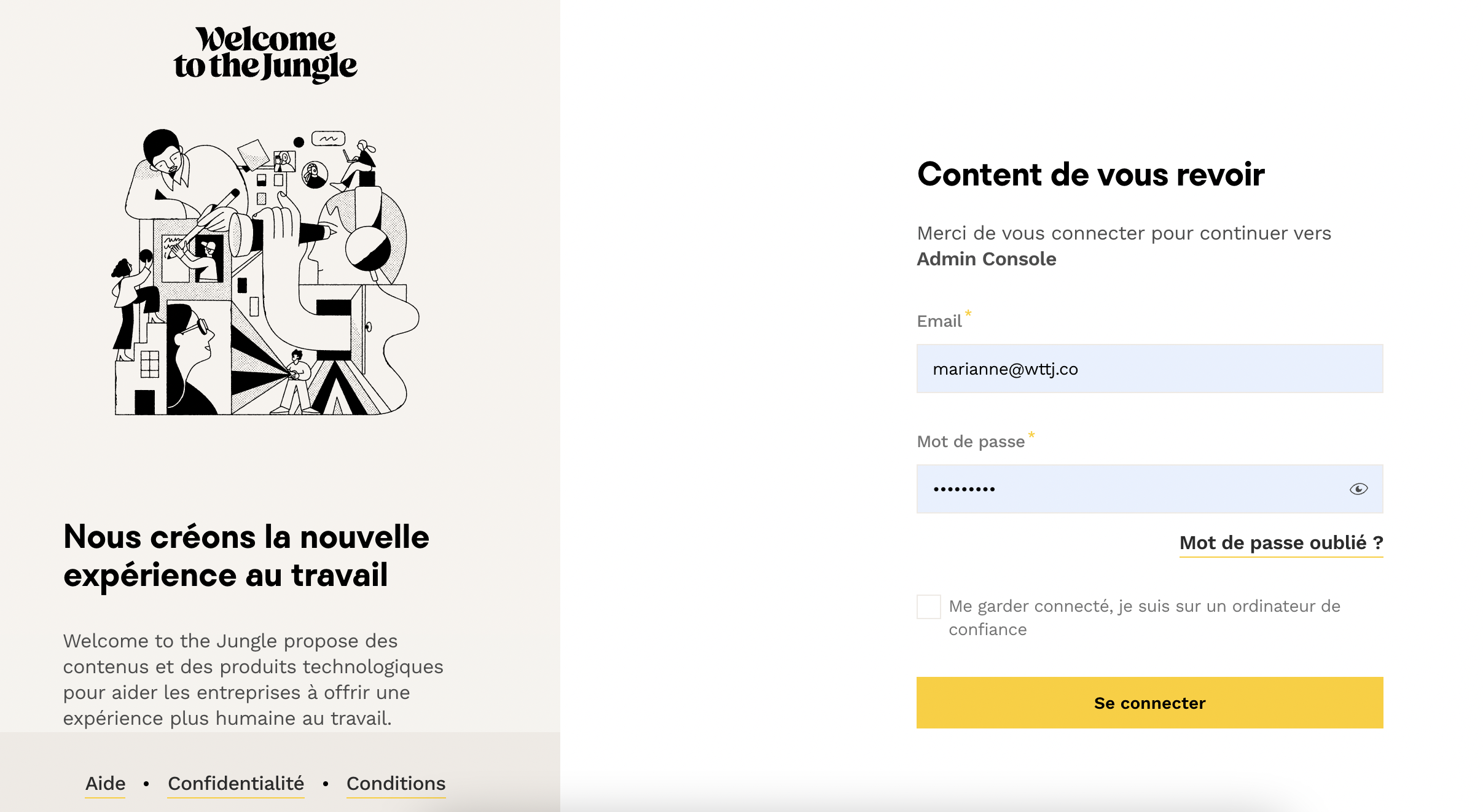Show password with the eye icon

1358,489
